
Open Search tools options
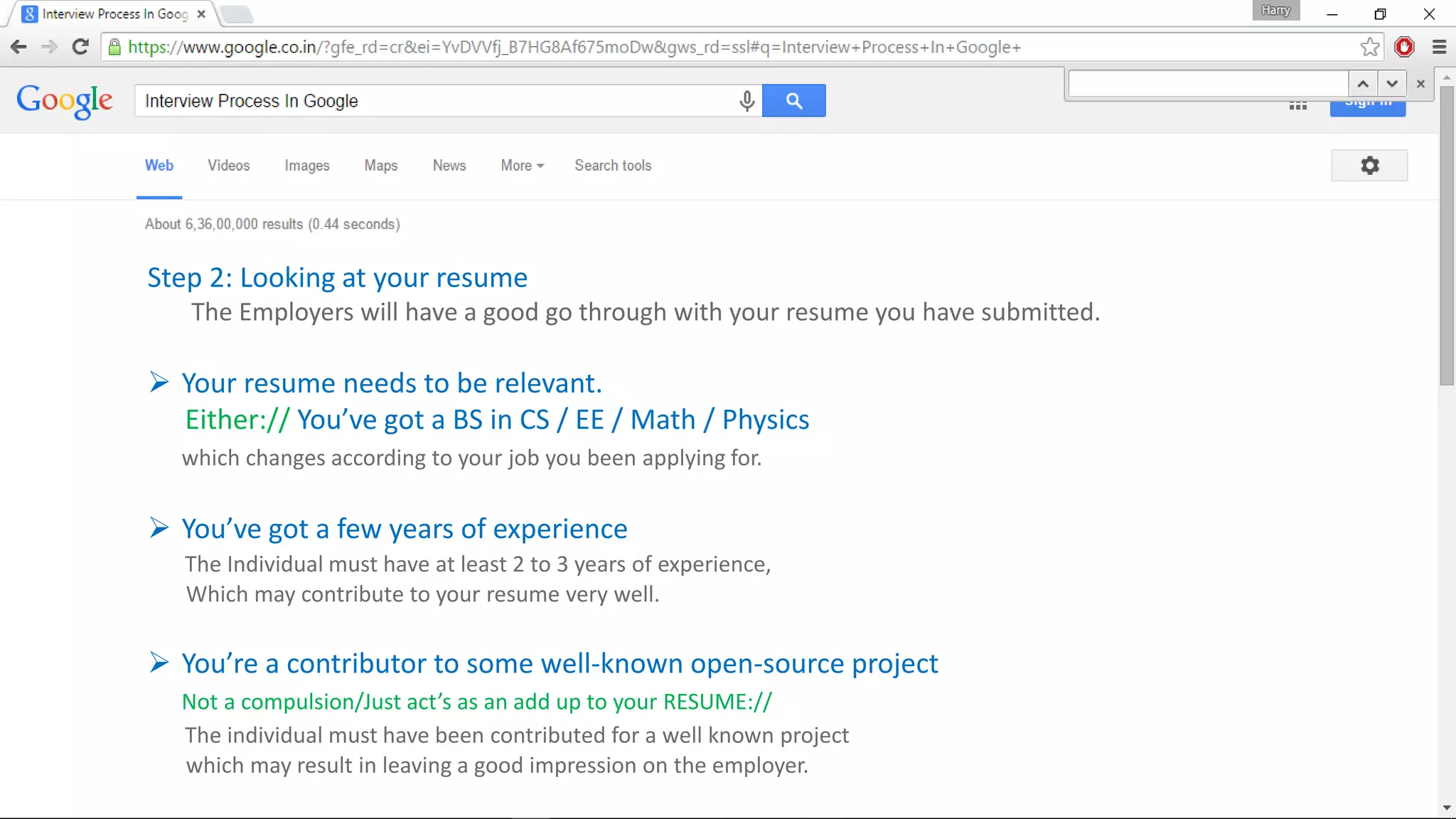coord(613,166)
